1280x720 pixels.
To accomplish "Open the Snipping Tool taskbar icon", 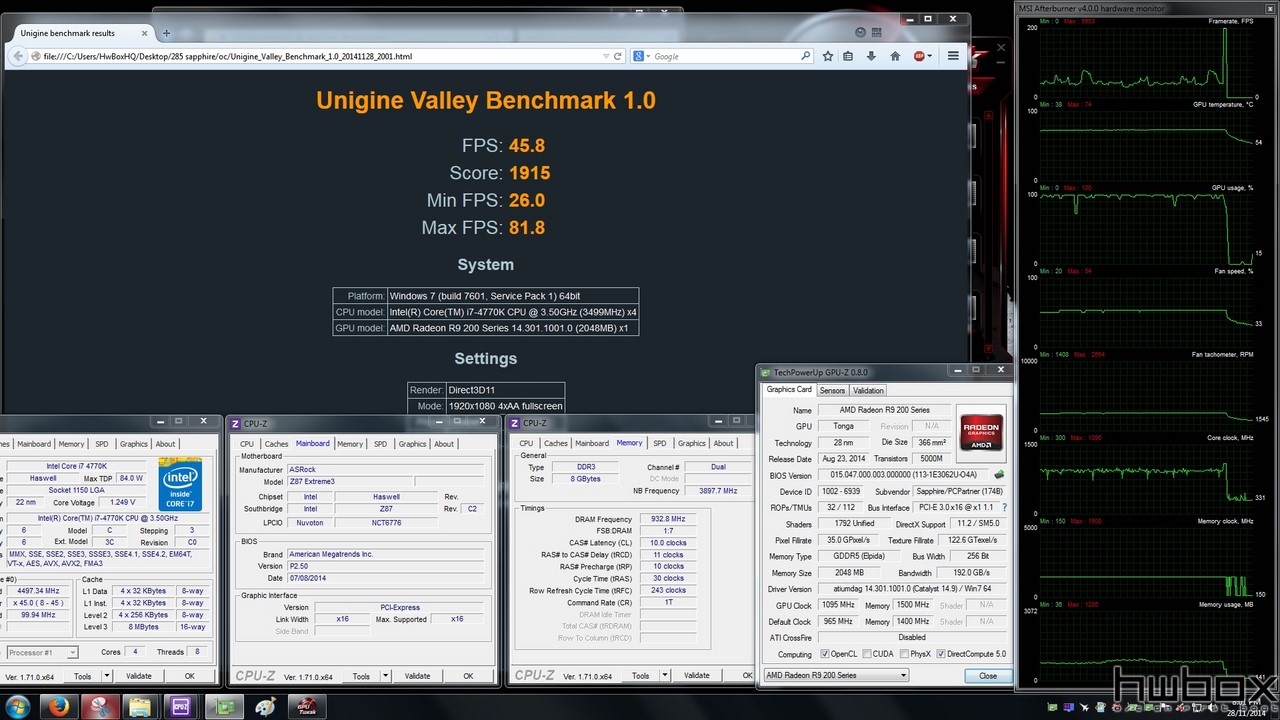I will tap(101, 706).
